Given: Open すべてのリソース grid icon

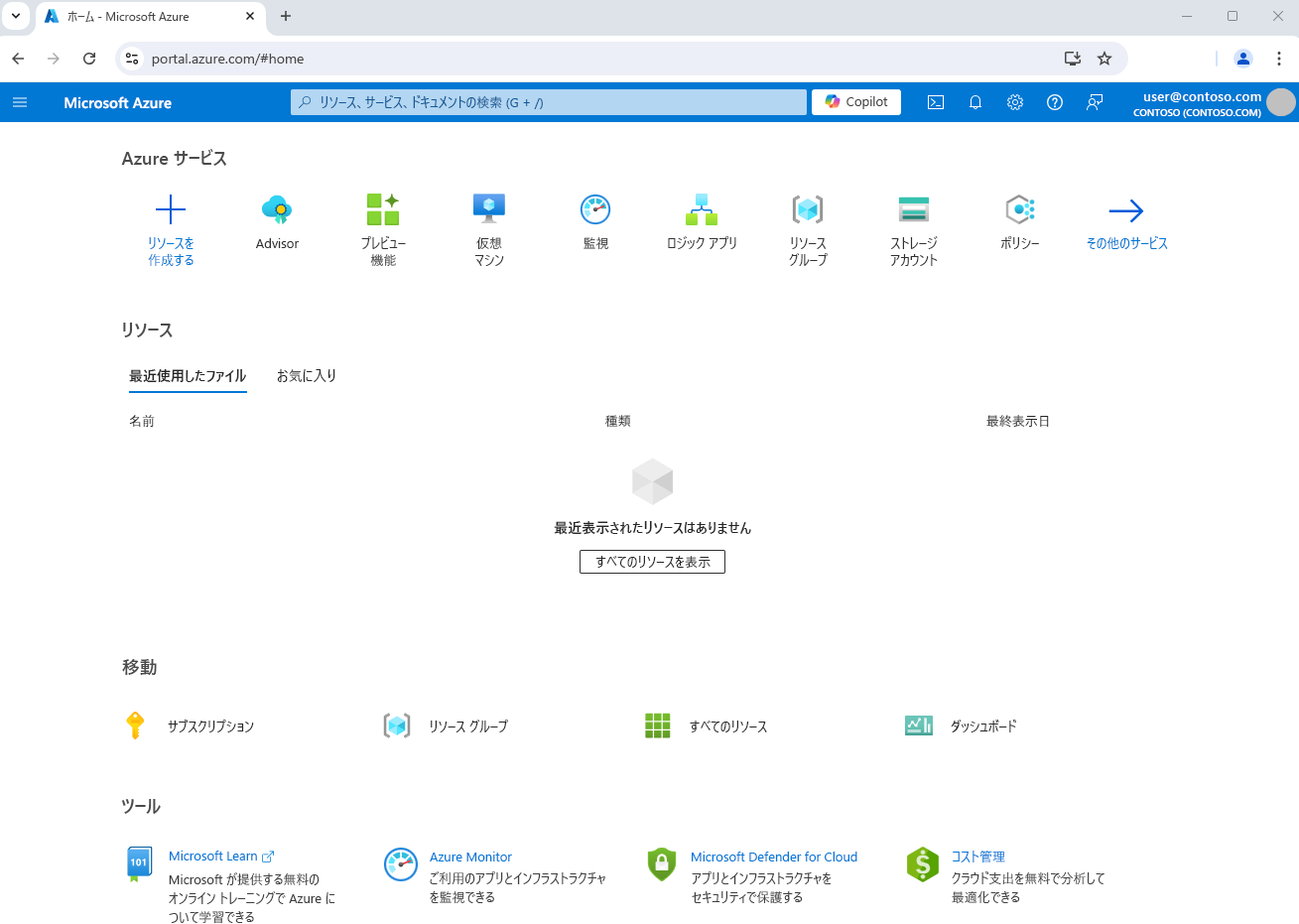Looking at the screenshot, I should 658,726.
